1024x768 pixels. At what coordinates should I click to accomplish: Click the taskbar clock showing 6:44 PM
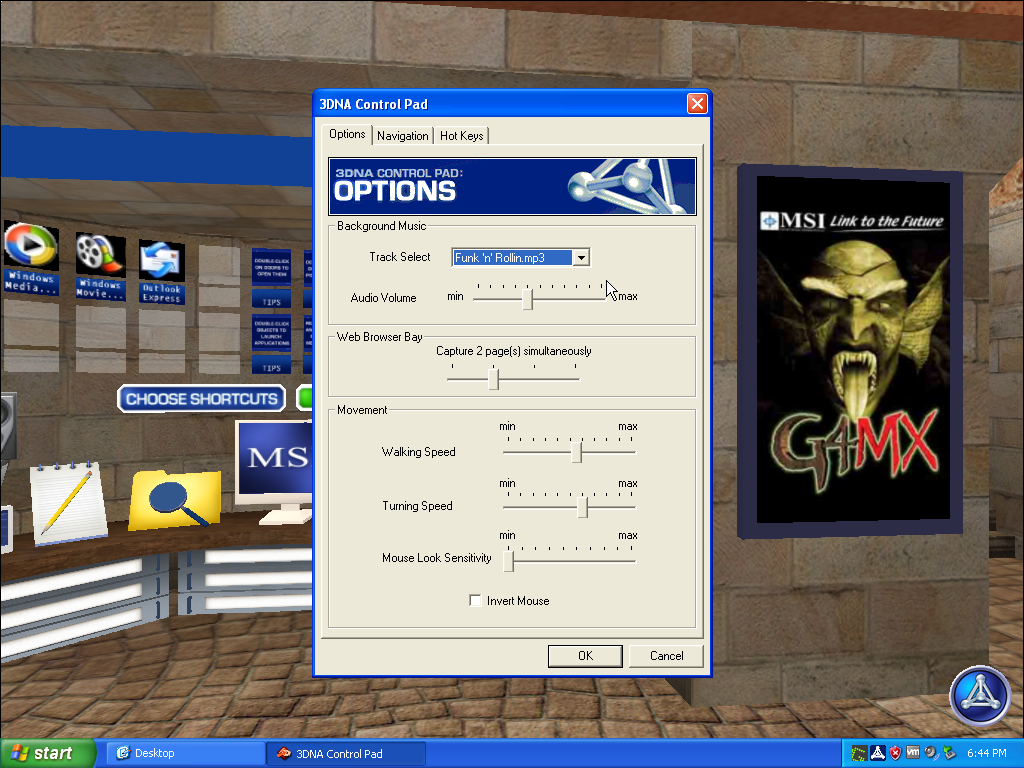[x=987, y=753]
